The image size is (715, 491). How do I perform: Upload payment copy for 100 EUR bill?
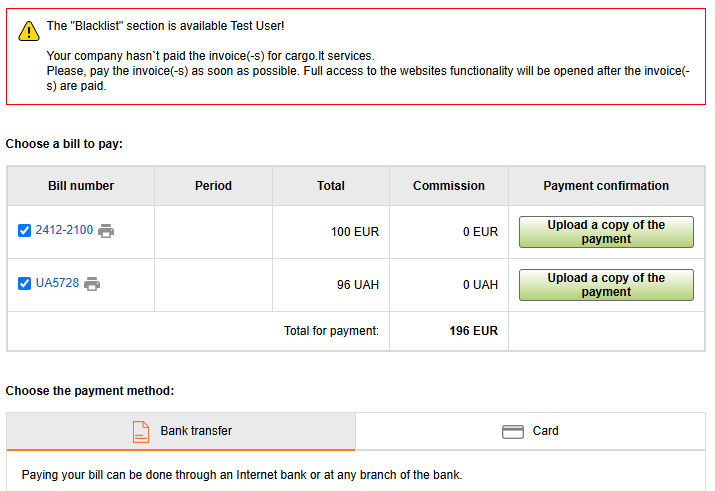(x=606, y=232)
